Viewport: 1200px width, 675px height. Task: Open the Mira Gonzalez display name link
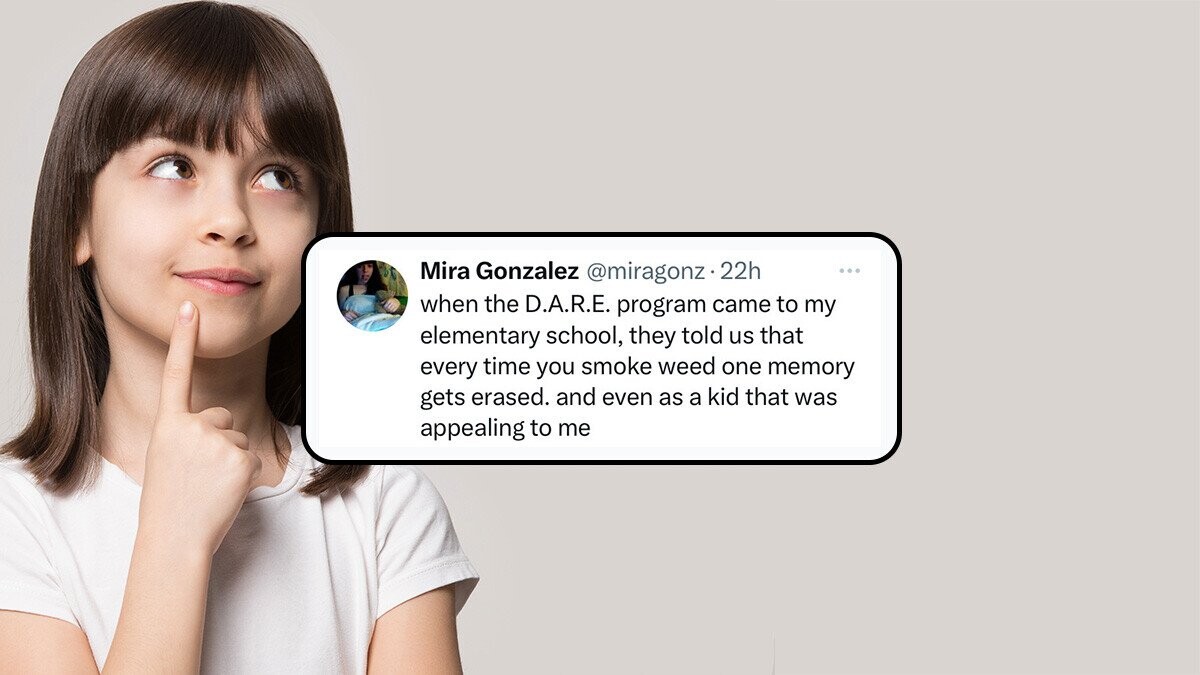pos(499,271)
